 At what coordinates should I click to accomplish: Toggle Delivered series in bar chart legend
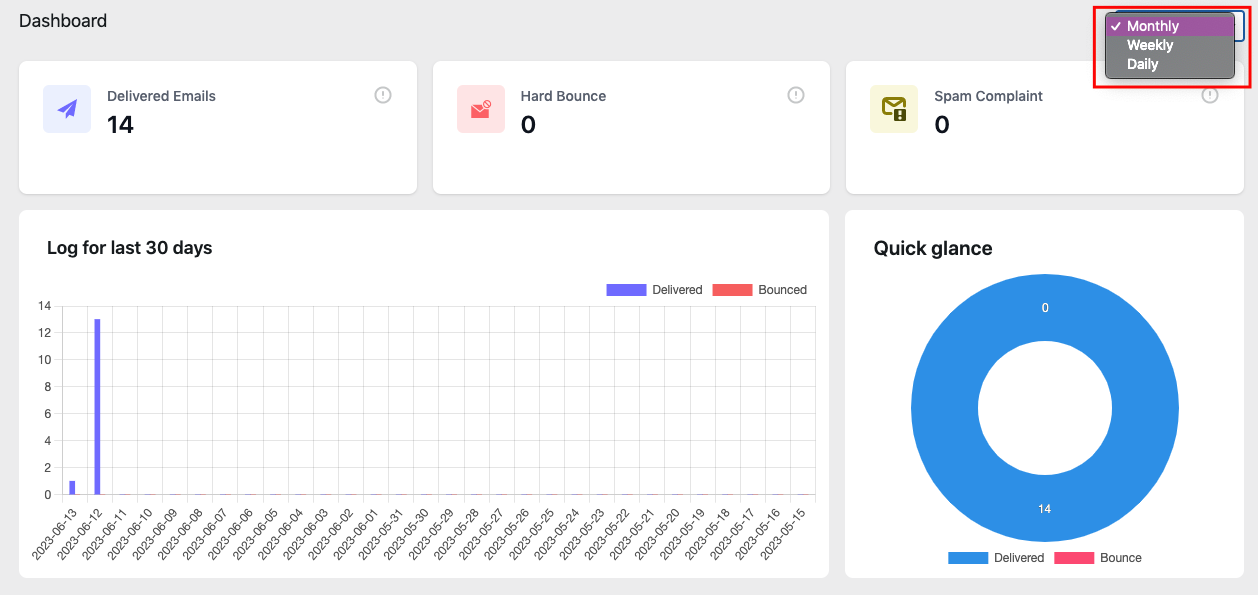(x=654, y=290)
